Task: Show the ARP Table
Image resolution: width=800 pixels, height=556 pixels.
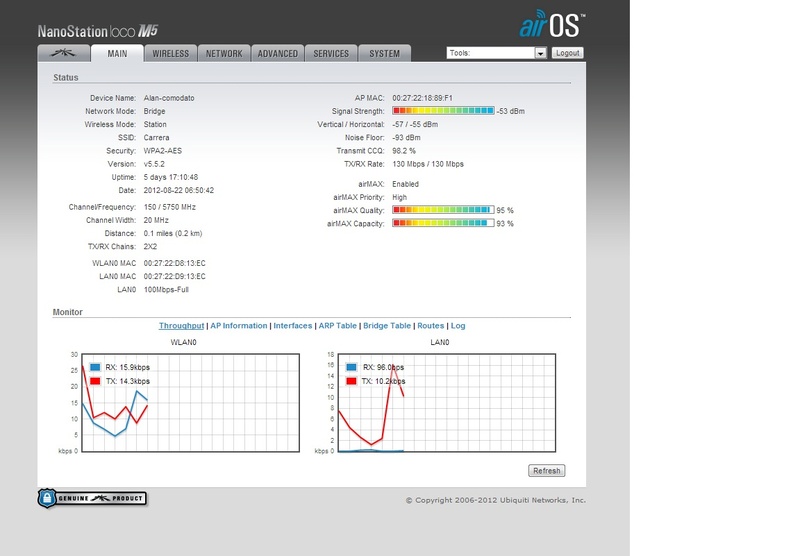Action: 338,325
